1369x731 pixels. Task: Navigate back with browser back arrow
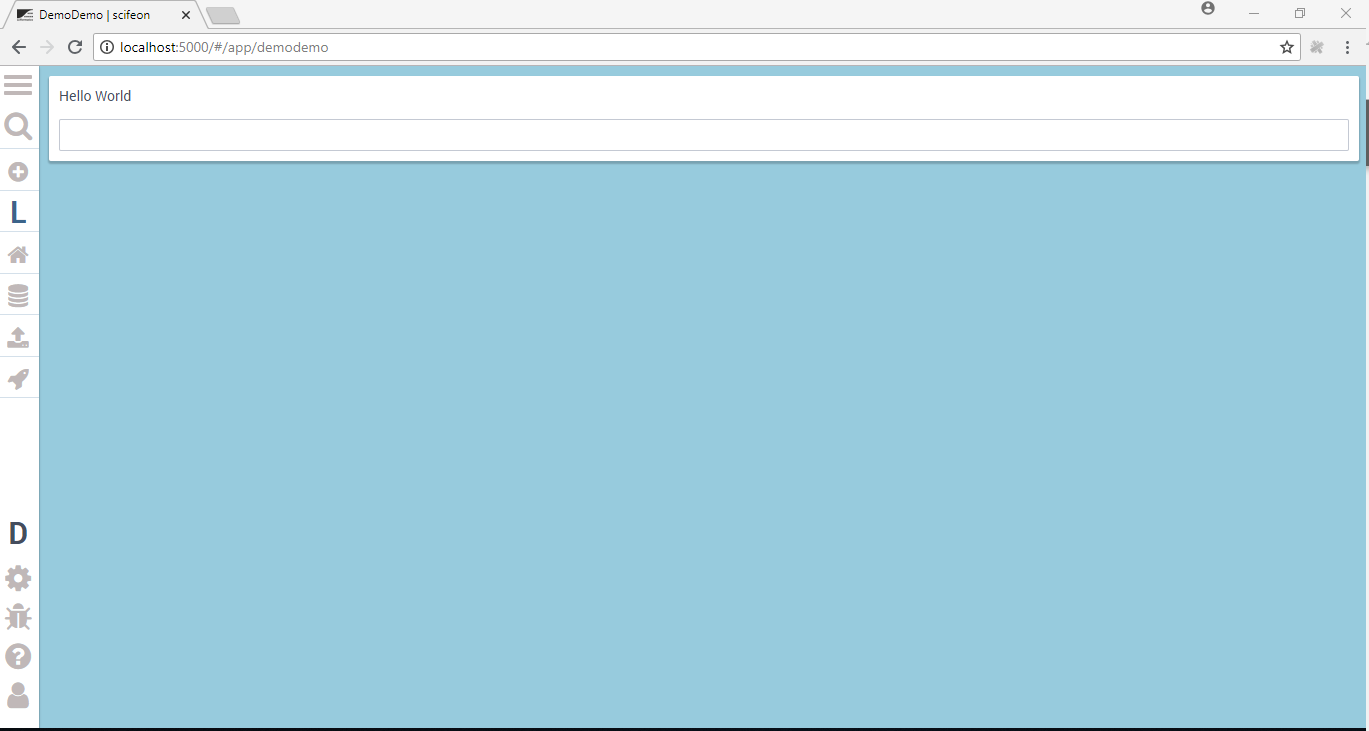tap(18, 47)
